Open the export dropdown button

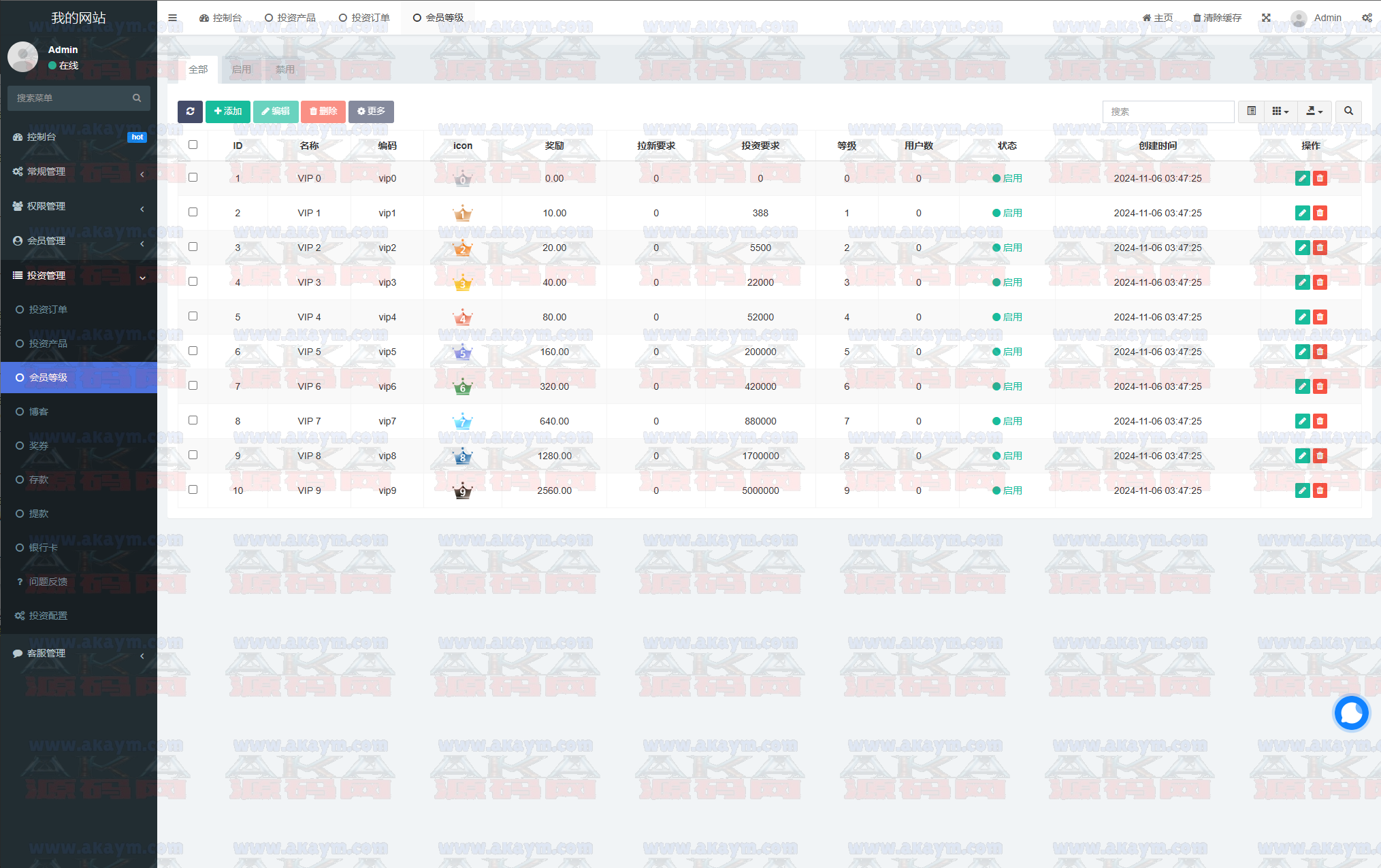(1314, 112)
